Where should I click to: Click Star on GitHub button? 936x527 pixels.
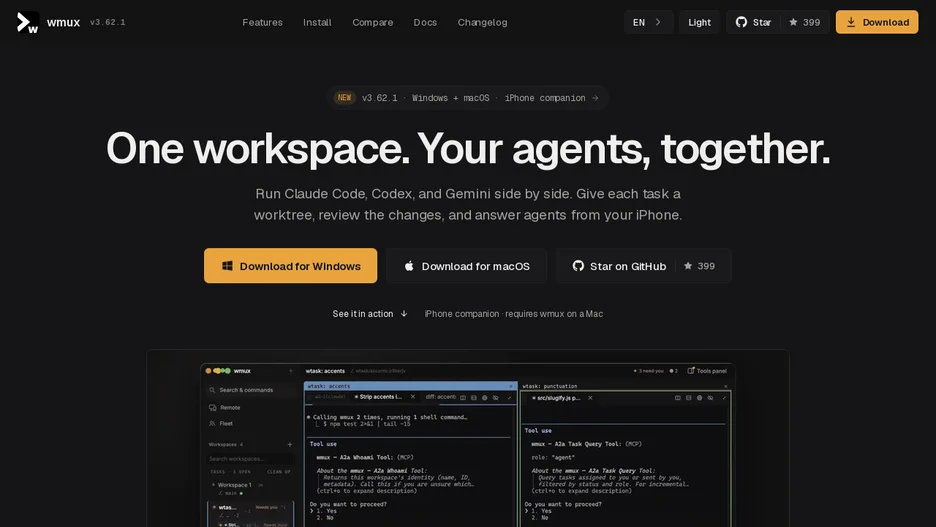click(644, 266)
